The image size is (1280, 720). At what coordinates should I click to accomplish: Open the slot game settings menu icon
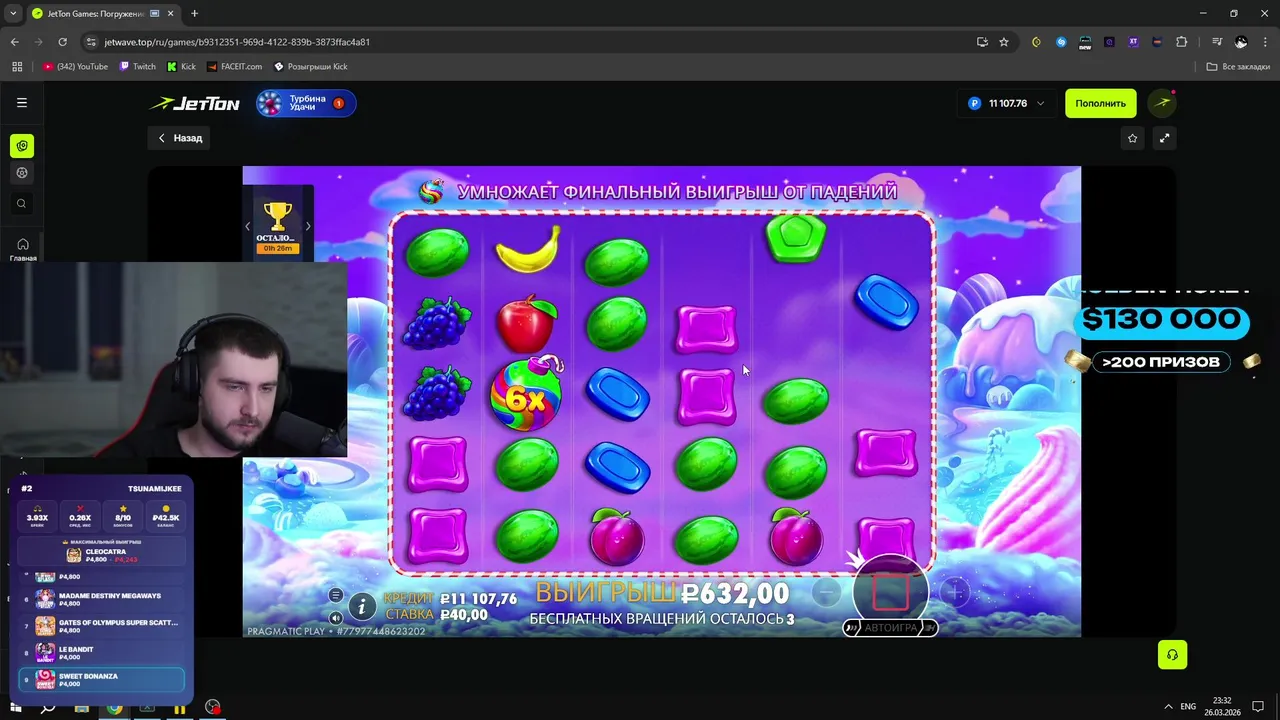coord(336,595)
